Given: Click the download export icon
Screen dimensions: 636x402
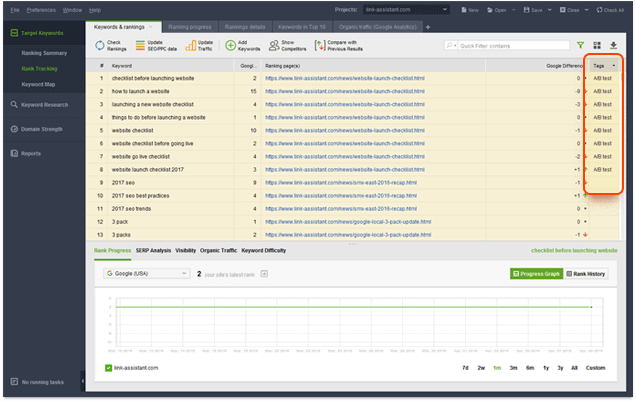Looking at the screenshot, I should click(x=613, y=45).
